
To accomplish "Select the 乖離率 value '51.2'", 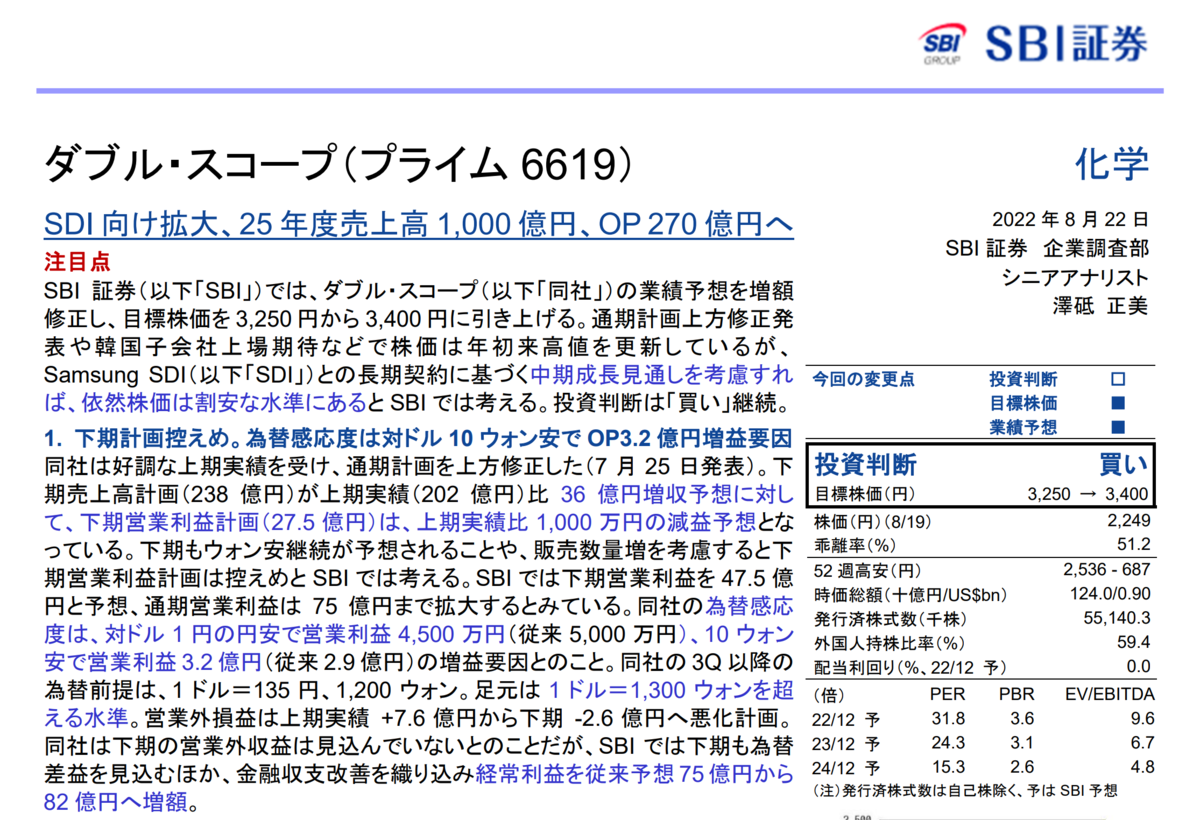I will (1136, 545).
